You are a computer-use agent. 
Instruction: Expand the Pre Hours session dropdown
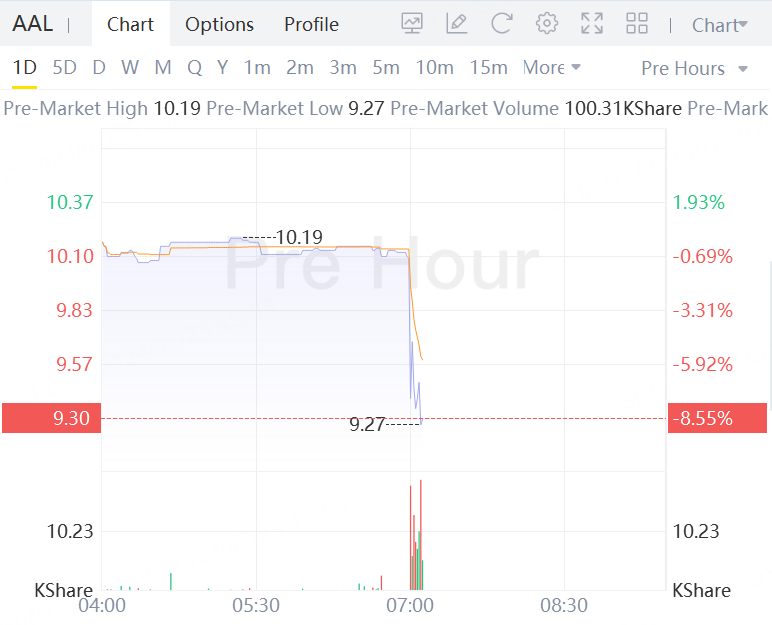(x=695, y=68)
